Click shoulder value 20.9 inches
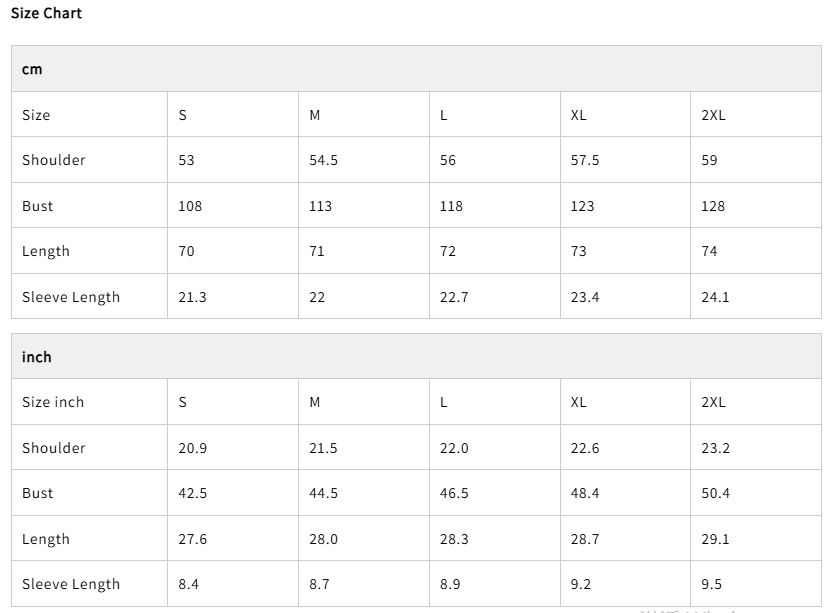 click(x=192, y=448)
